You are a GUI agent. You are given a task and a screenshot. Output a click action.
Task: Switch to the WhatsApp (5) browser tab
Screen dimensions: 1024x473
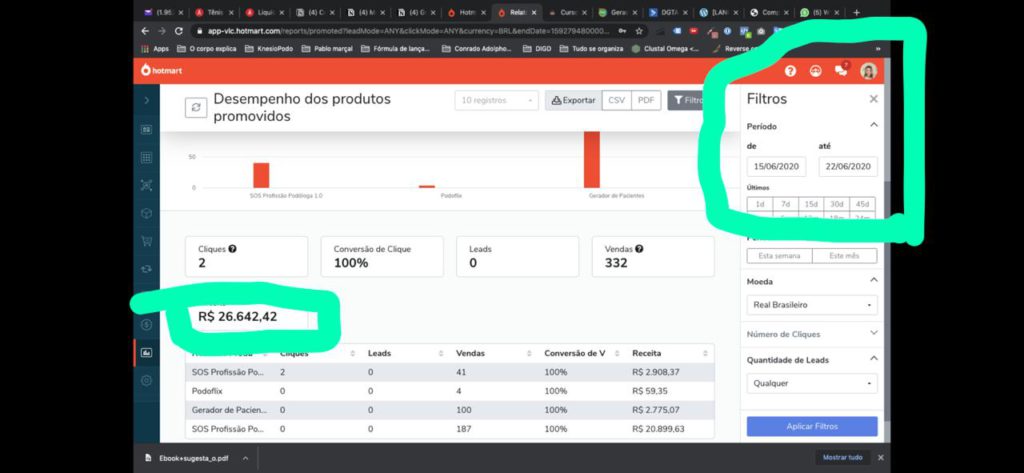coord(820,12)
